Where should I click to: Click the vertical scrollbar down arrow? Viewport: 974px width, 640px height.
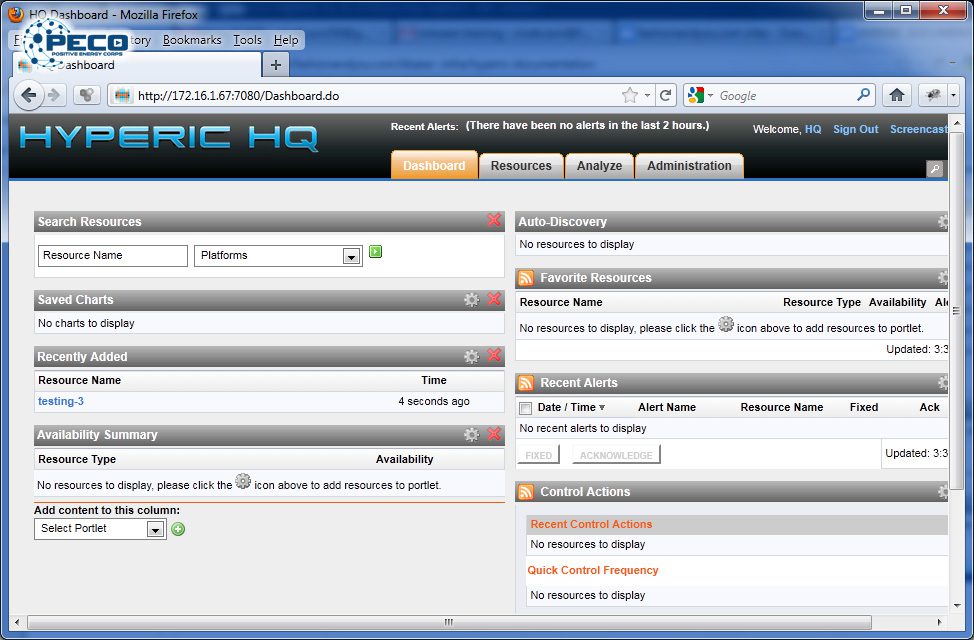956,605
